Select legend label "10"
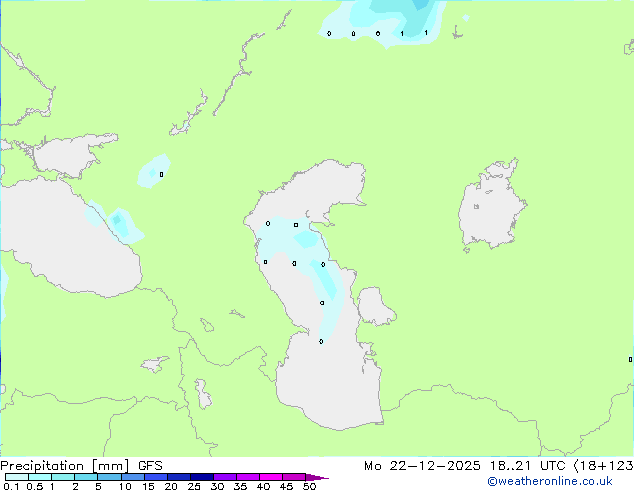 point(125,486)
